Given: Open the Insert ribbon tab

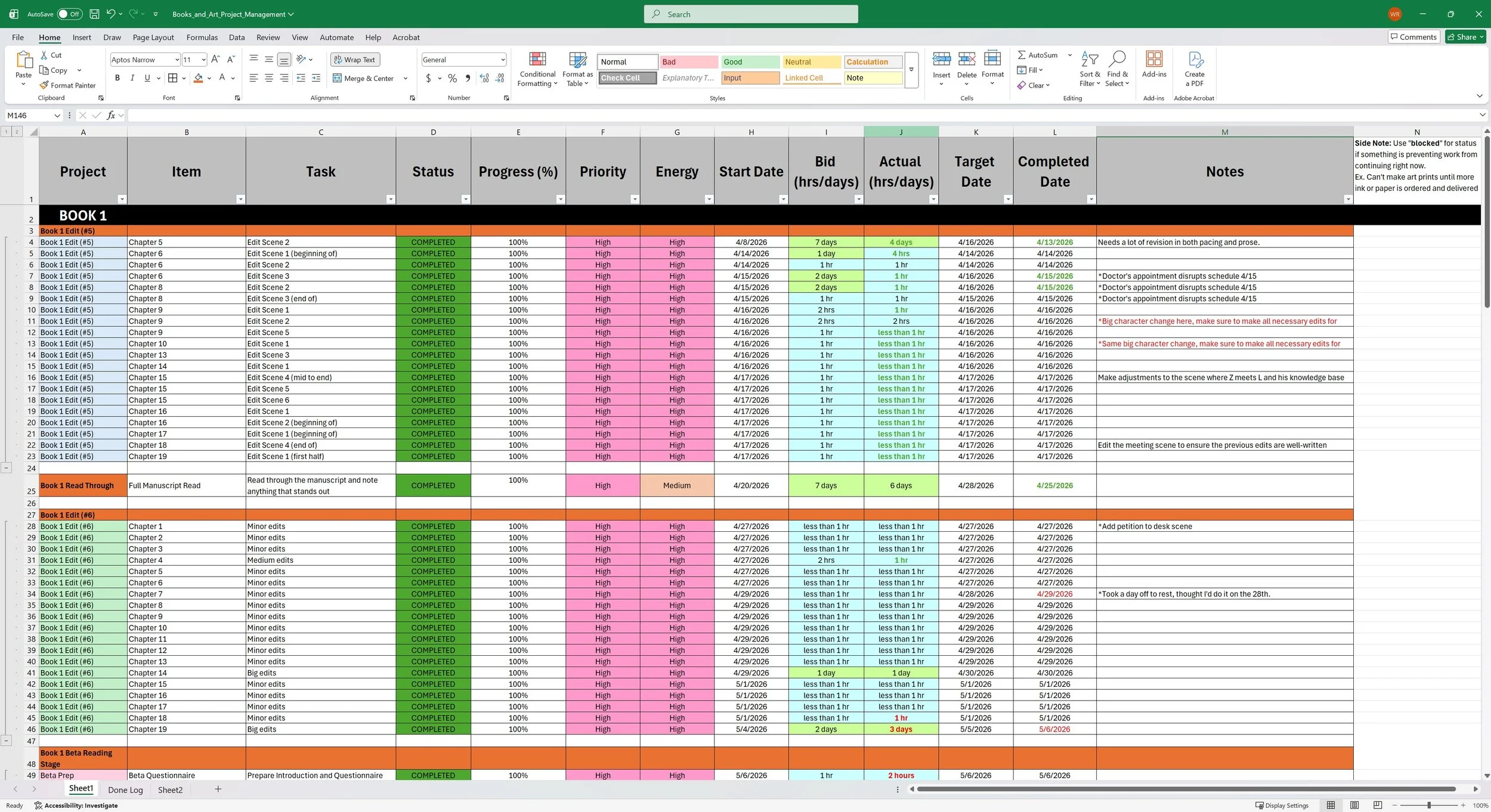Looking at the screenshot, I should (82, 37).
